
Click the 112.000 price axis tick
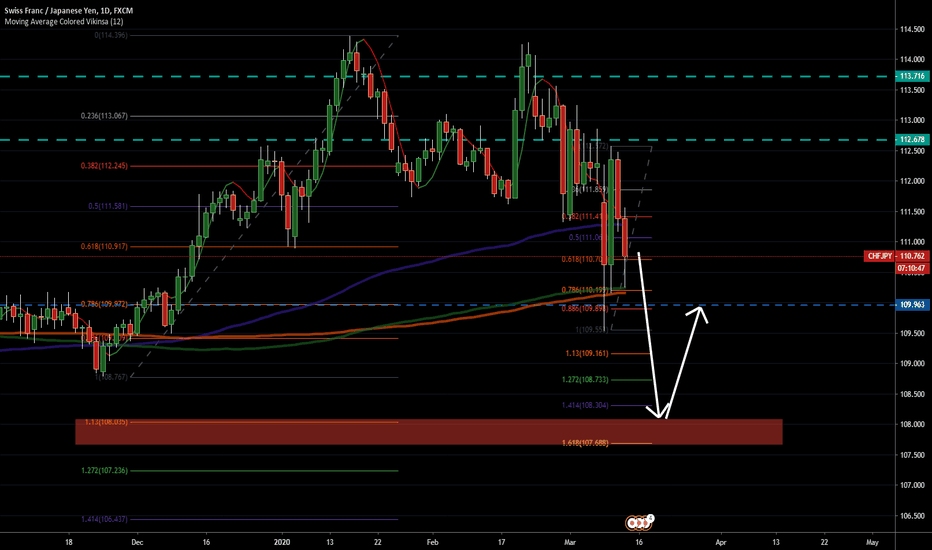(912, 181)
